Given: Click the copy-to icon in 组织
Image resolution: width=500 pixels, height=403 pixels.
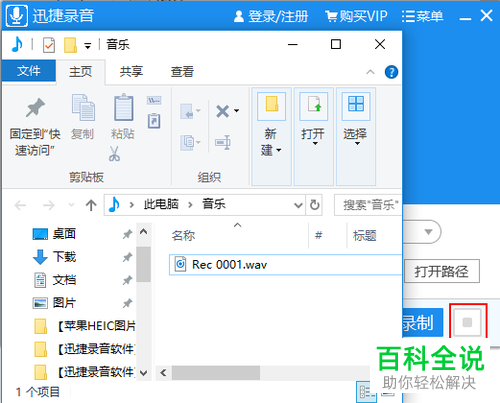Looking at the screenshot, I should pos(190,142).
